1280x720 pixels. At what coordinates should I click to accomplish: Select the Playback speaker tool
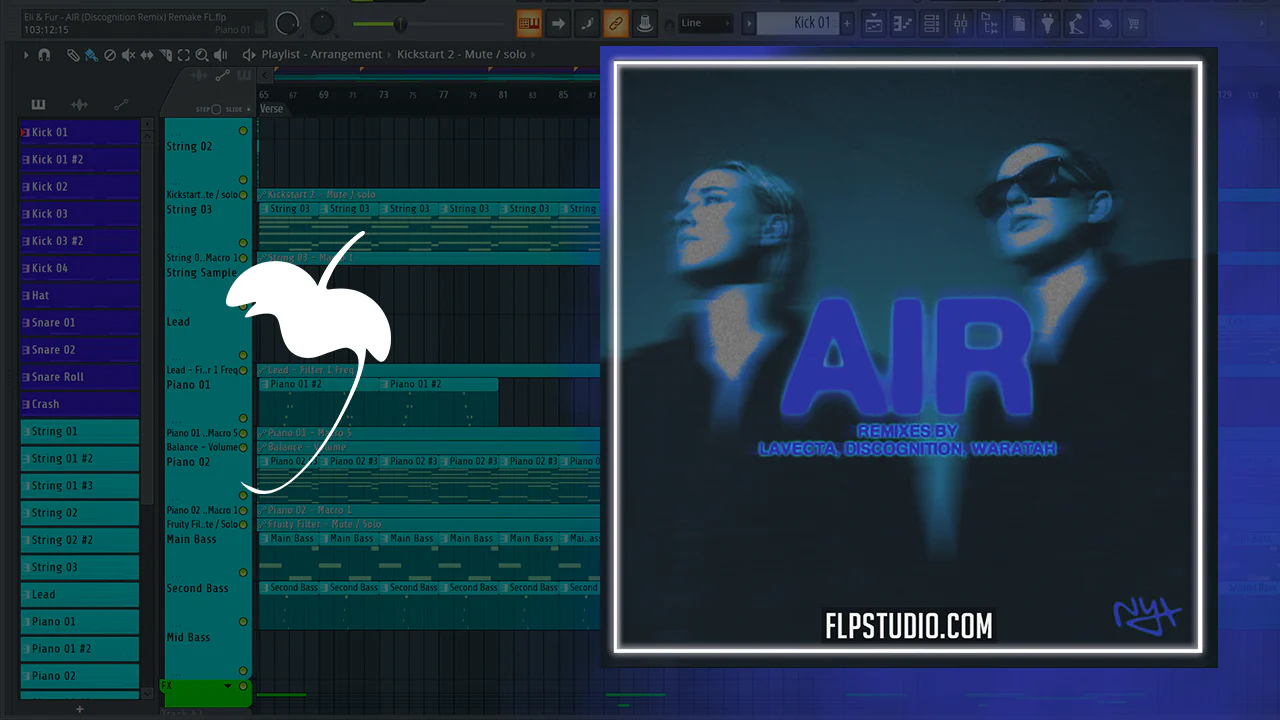tap(221, 55)
